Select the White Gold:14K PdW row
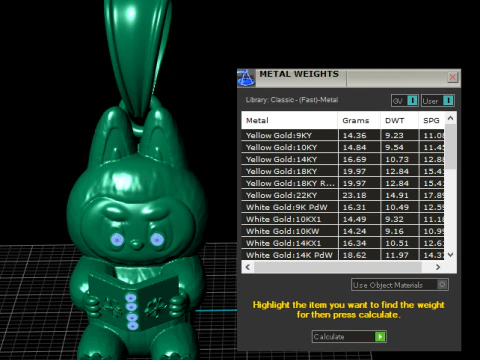 click(343, 255)
